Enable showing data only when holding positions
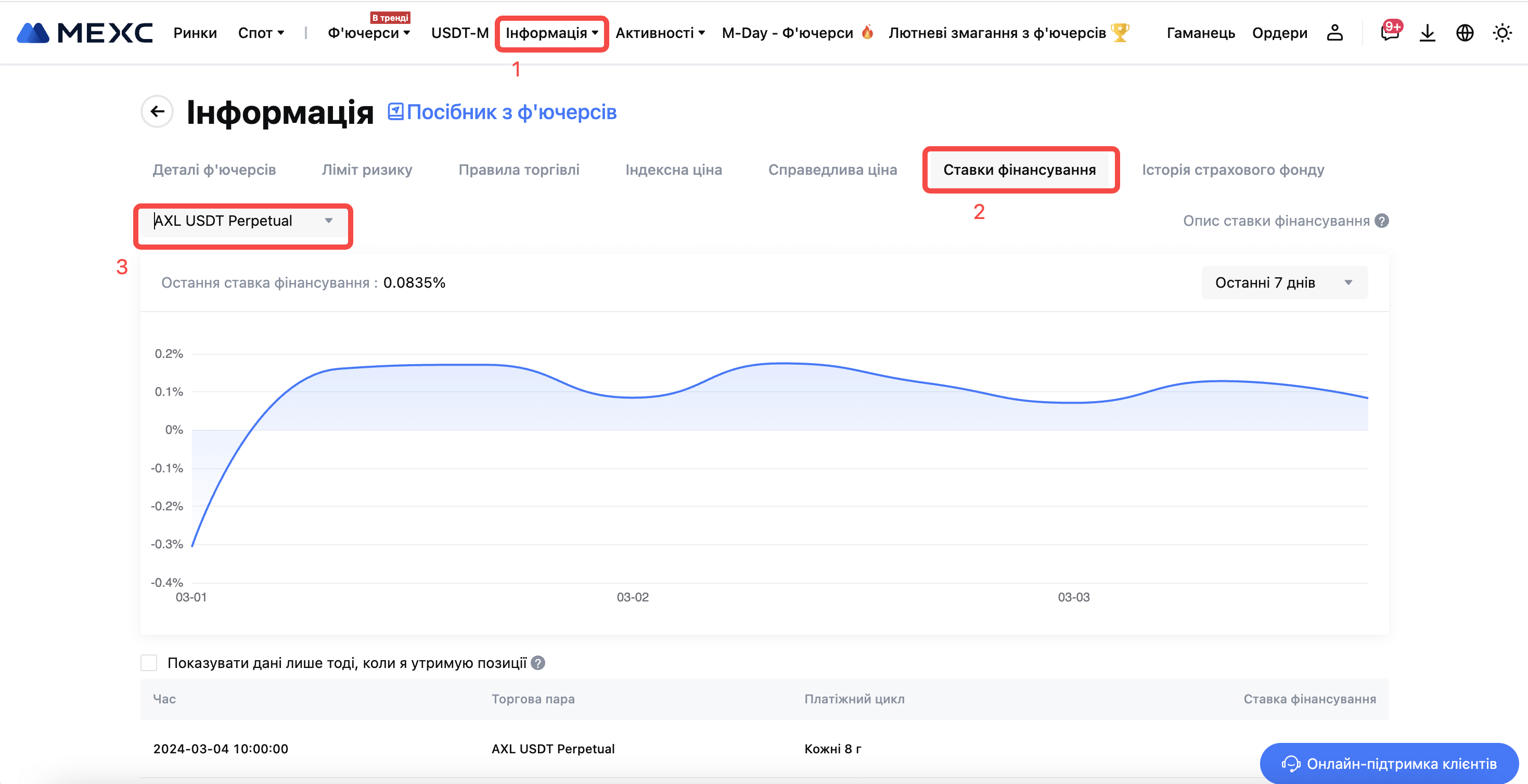 [149, 663]
